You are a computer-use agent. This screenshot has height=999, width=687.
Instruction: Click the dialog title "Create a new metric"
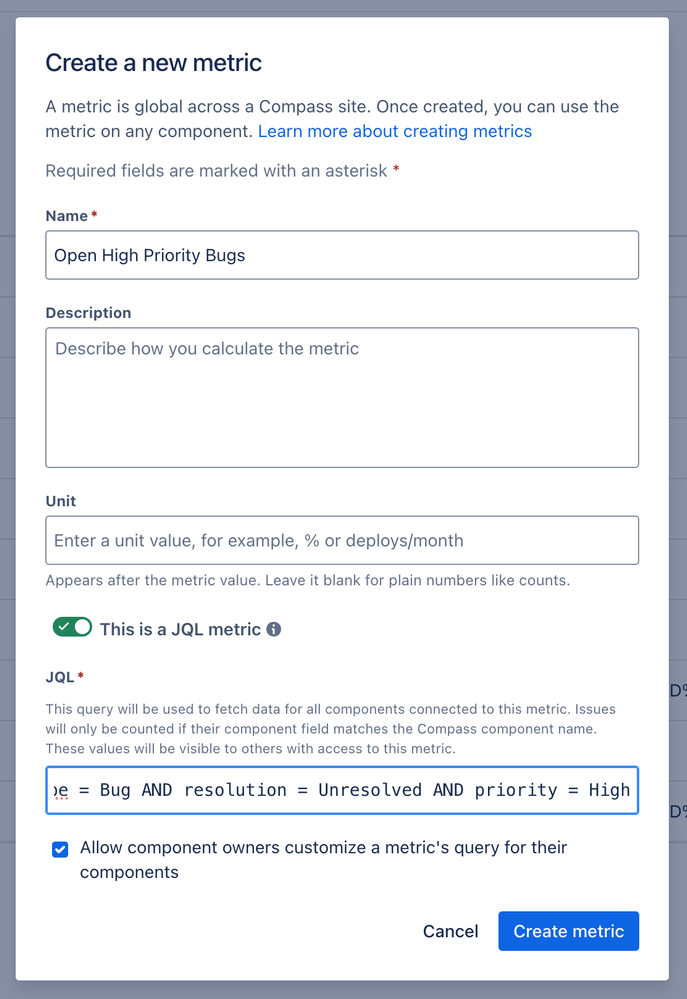154,62
